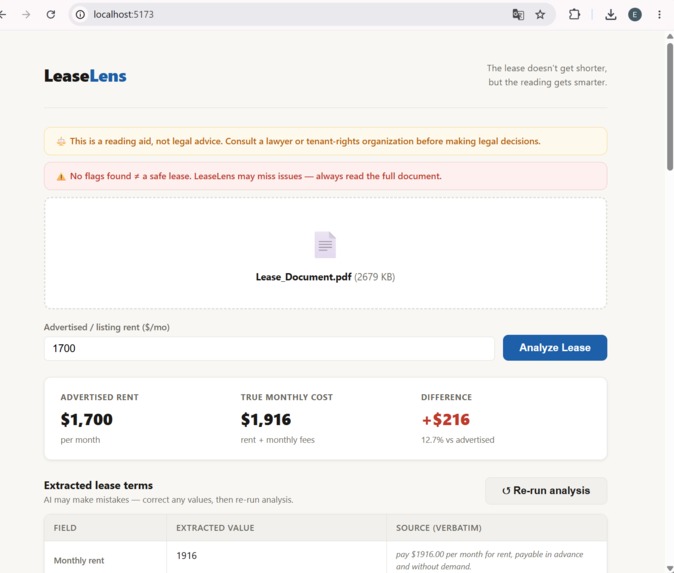The width and height of the screenshot is (674, 573).
Task: Bookmark this page with the star icon
Action: [540, 15]
